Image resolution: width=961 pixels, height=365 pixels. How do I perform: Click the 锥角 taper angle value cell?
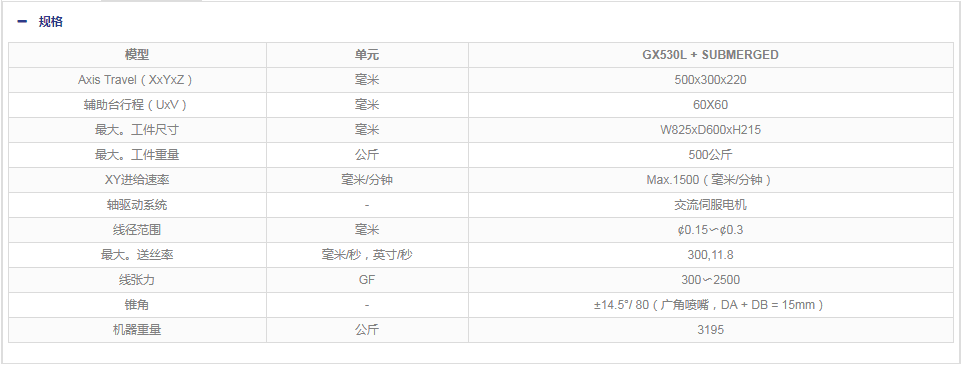[710, 305]
